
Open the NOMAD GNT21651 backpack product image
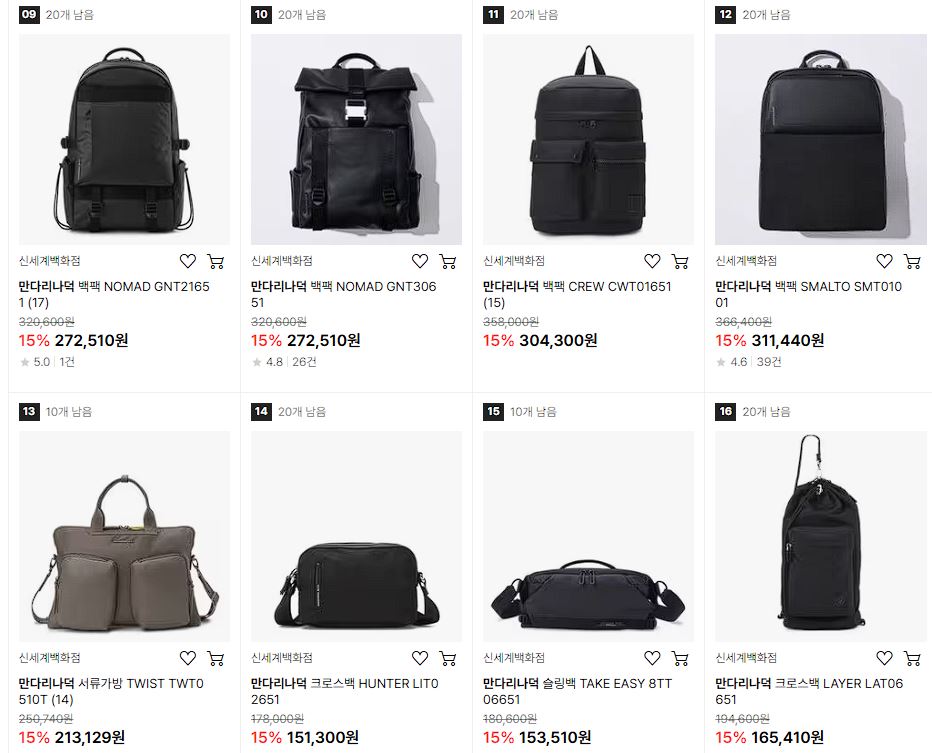point(124,139)
